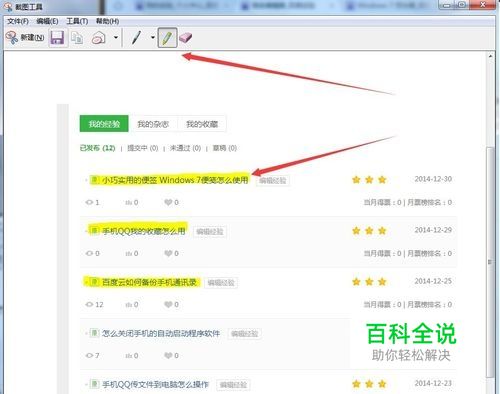Open the 工具(T) menu

tap(77, 21)
